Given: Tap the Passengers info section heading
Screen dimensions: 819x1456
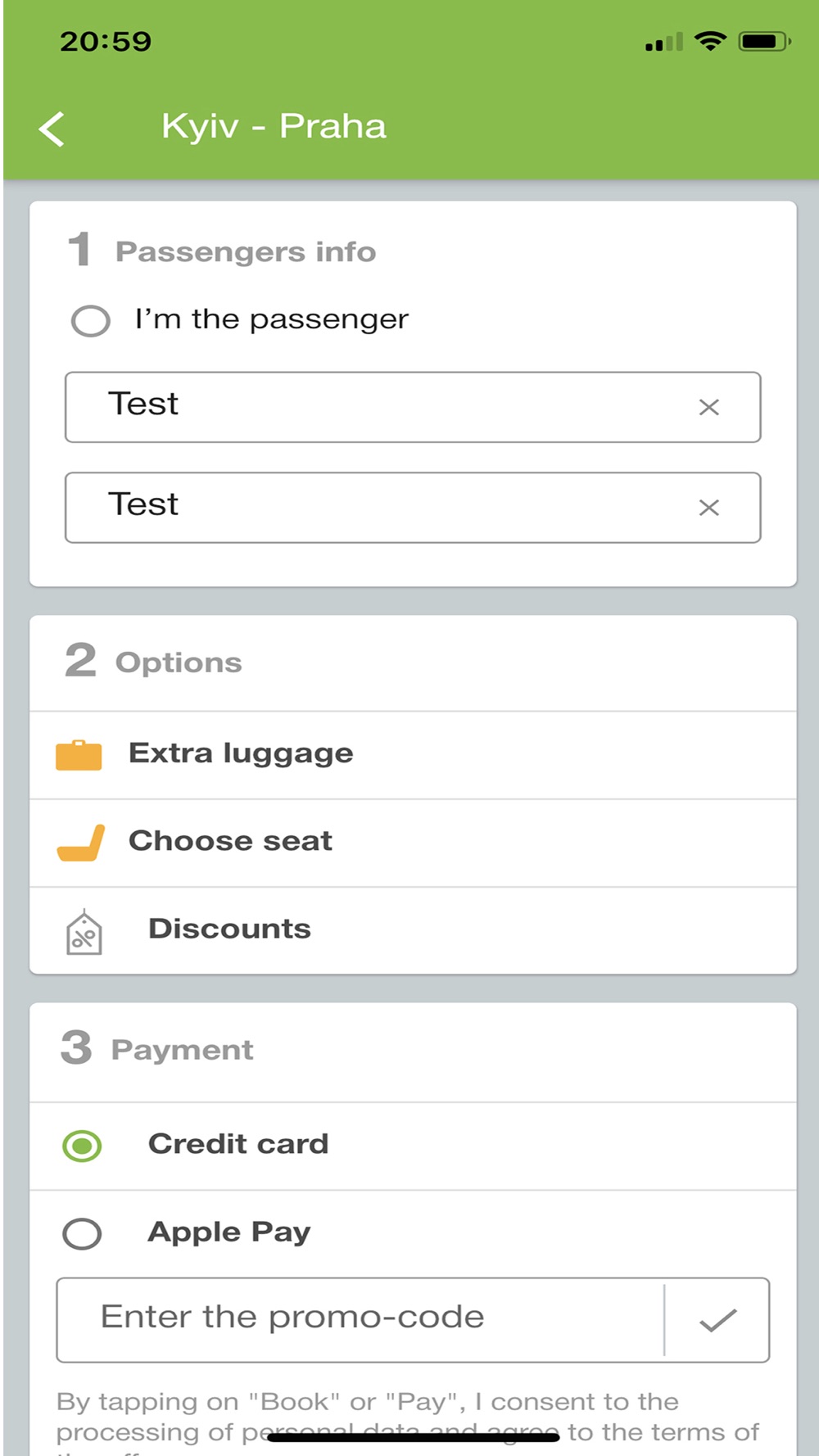Looking at the screenshot, I should click(x=245, y=251).
